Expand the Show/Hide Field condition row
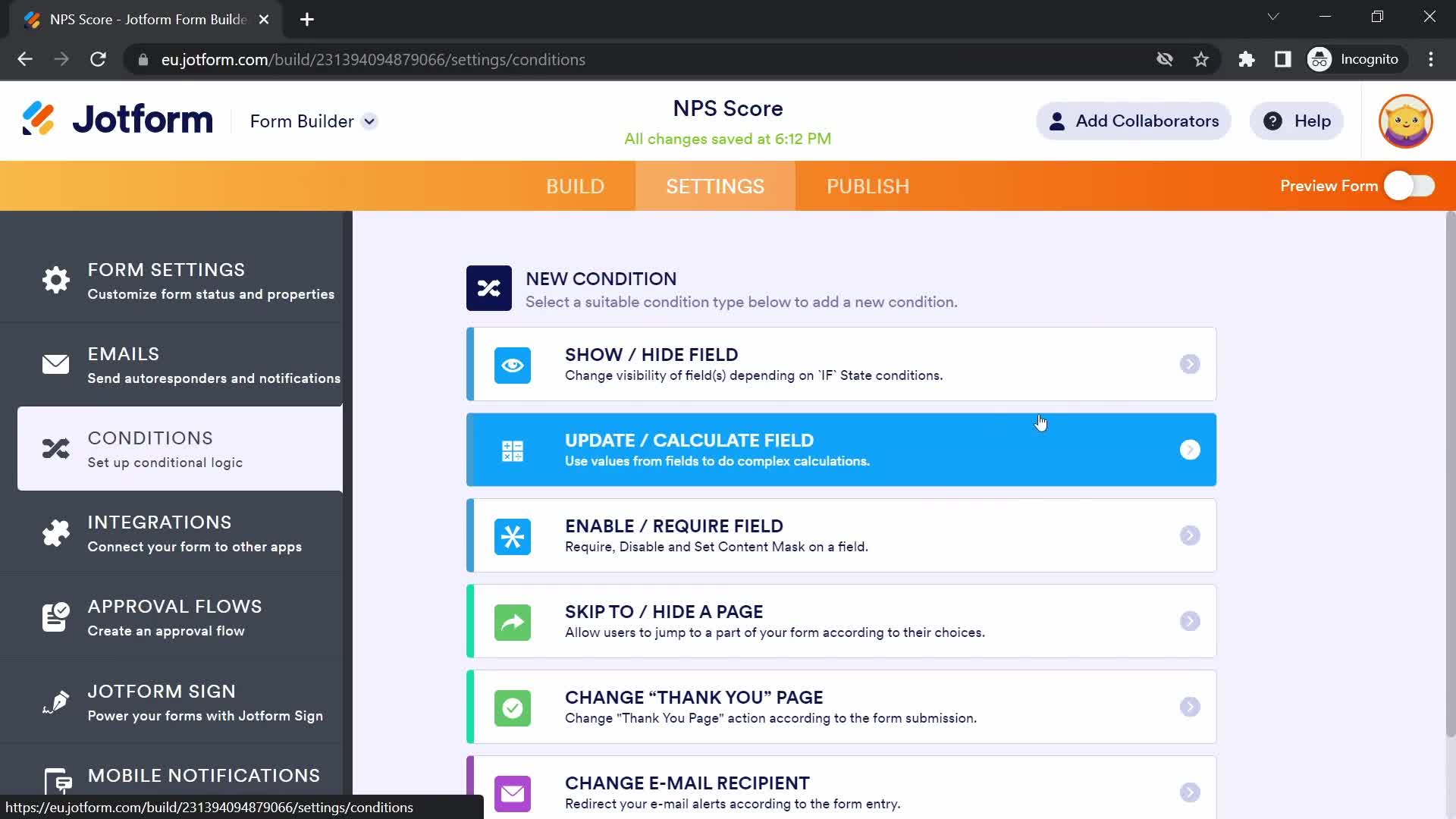 tap(1190, 363)
